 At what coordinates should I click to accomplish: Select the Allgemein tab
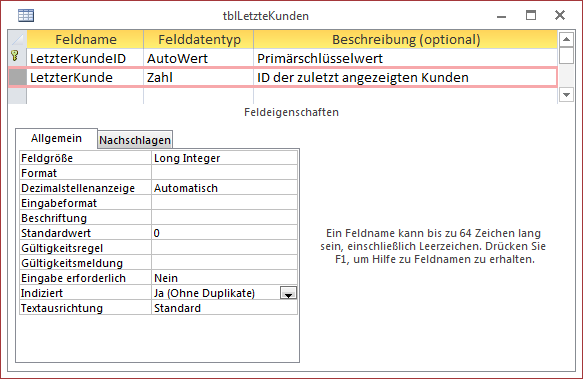(56, 138)
